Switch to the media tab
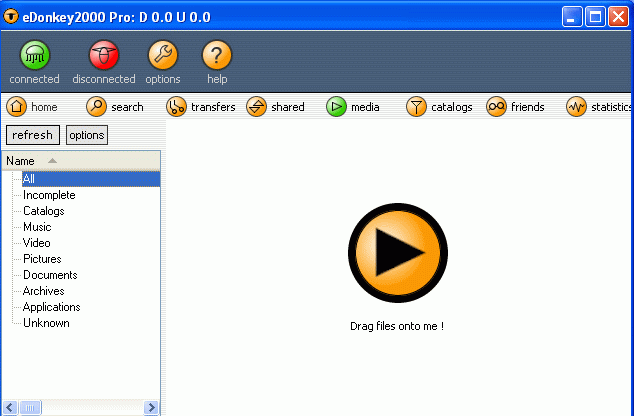Viewport: 634px width, 416px height. (353, 107)
